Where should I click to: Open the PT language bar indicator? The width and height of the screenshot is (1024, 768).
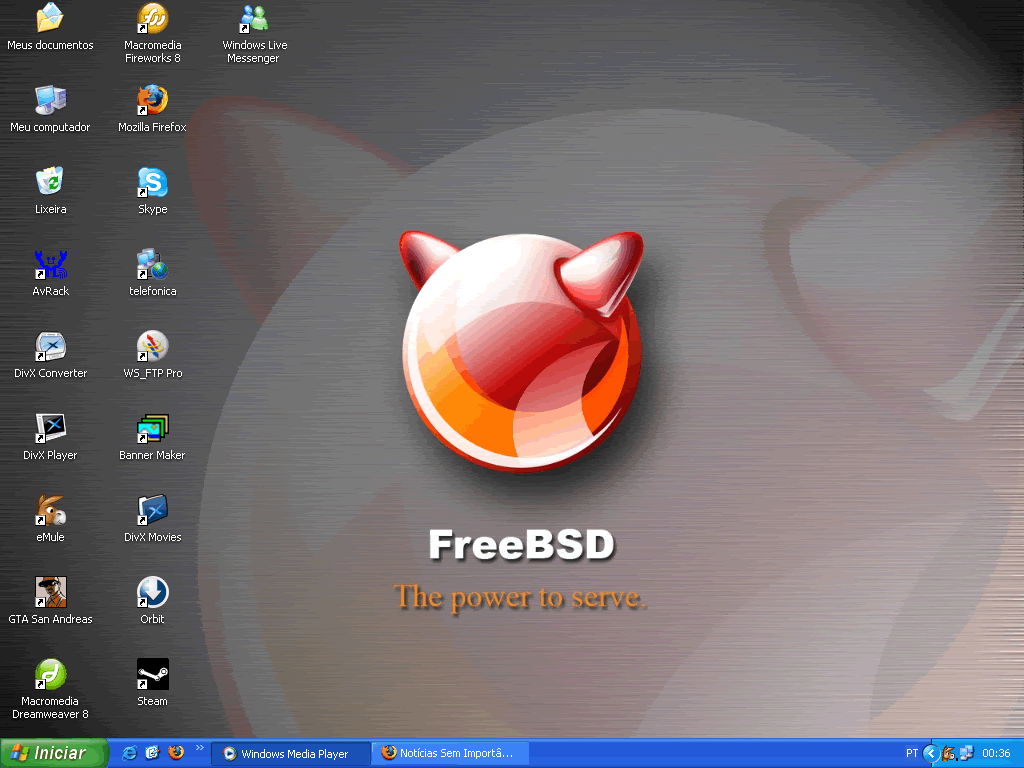point(912,754)
